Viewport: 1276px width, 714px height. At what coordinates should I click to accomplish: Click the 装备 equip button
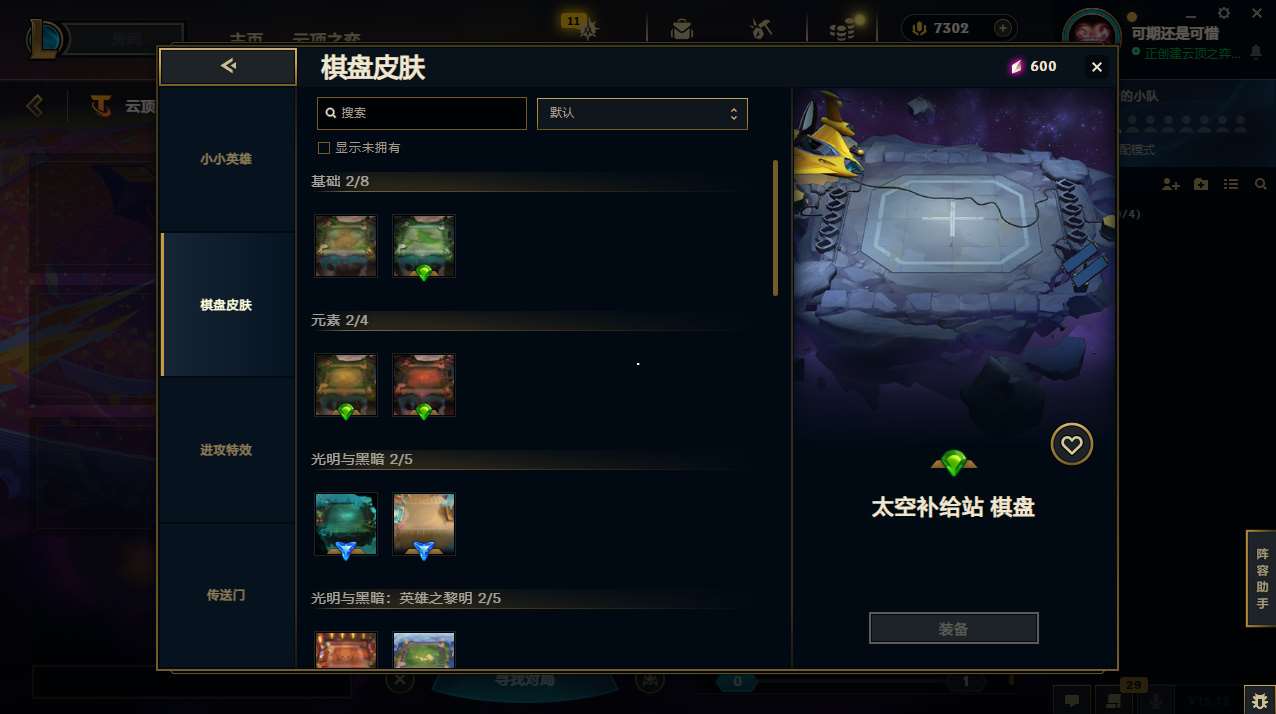pos(954,629)
